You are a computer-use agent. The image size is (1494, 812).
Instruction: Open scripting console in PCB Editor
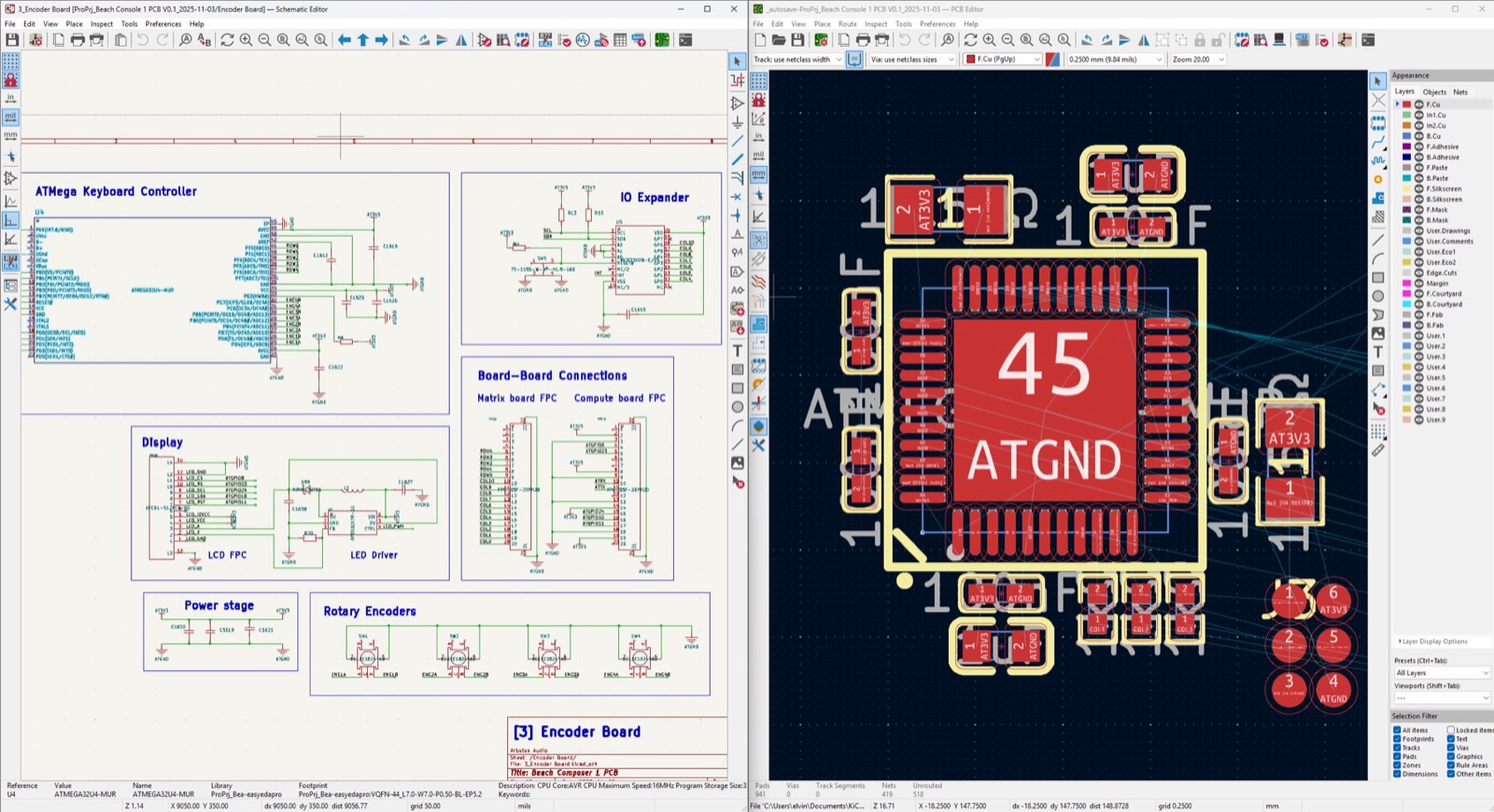[x=1368, y=40]
